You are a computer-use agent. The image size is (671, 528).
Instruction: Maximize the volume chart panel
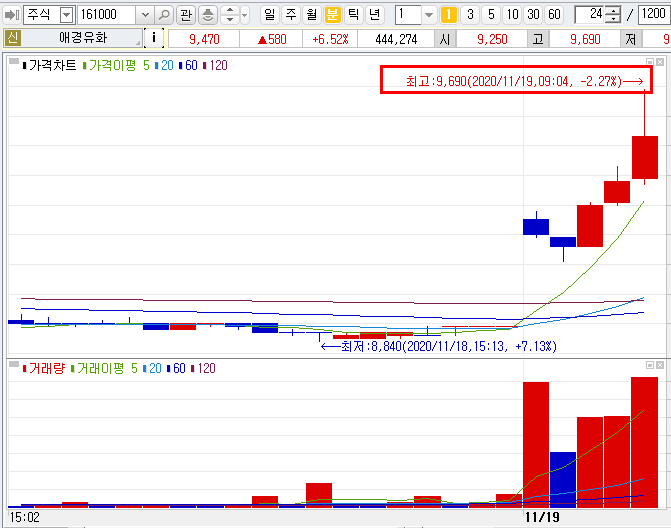(x=650, y=365)
